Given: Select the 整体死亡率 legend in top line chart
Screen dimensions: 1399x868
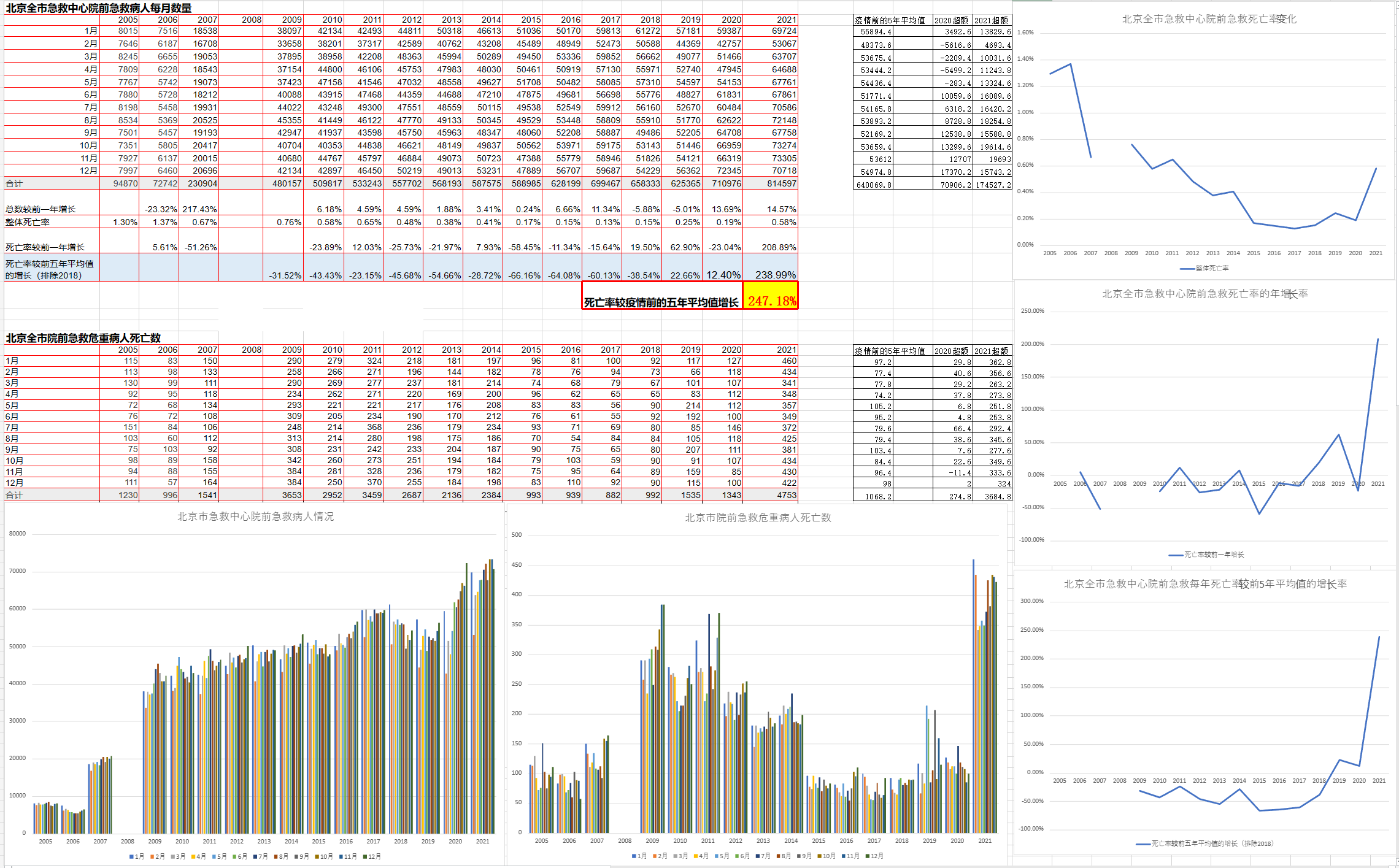Looking at the screenshot, I should tap(1205, 268).
